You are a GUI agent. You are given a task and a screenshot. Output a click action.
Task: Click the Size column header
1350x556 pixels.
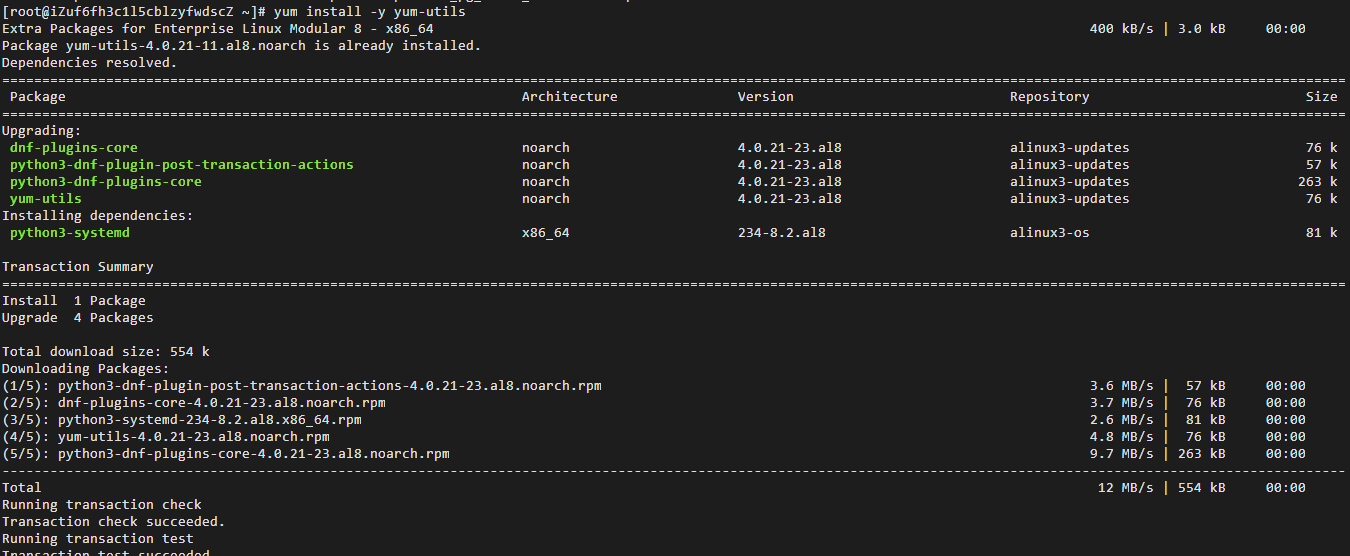point(1320,97)
